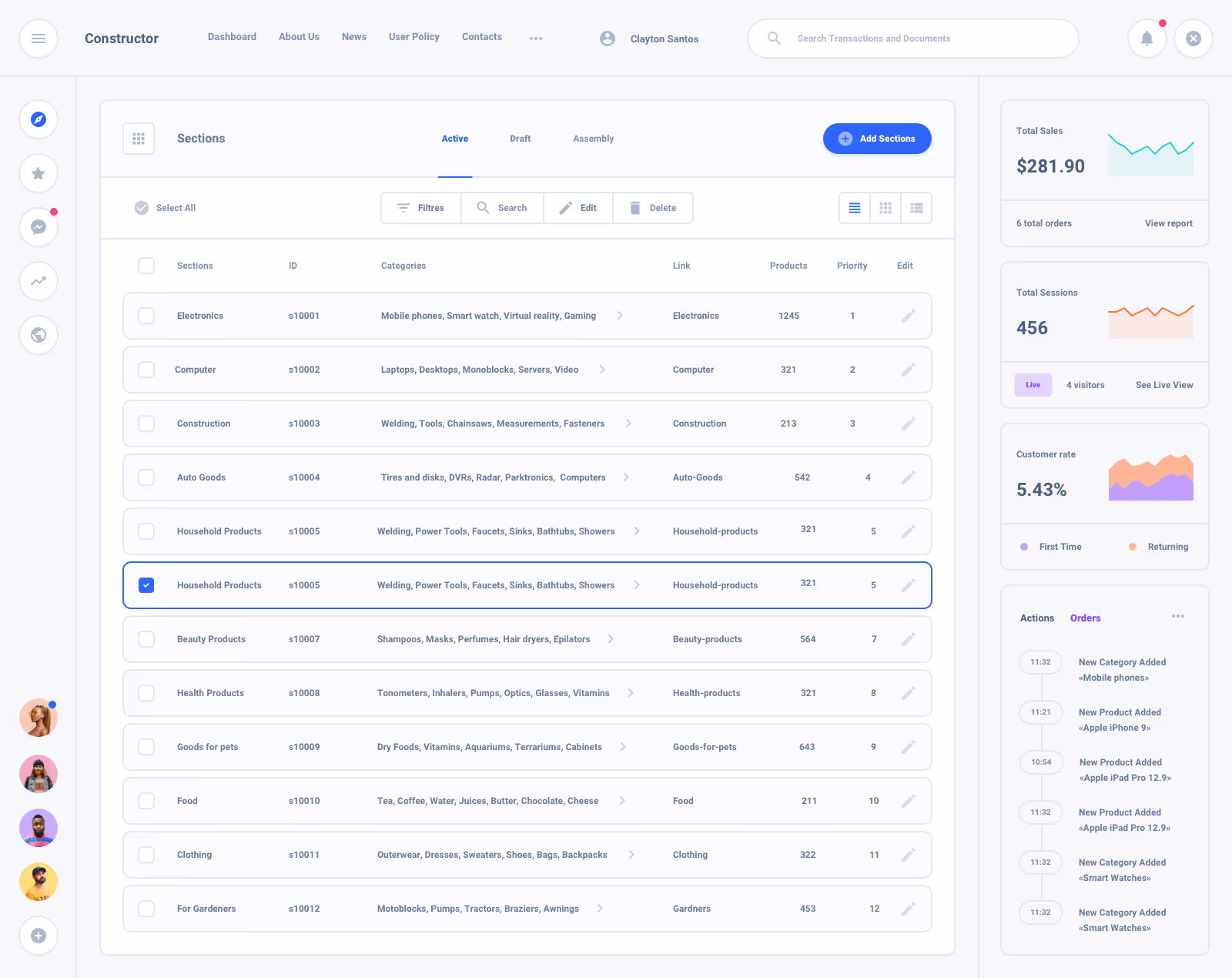
Task: Expand categories chevron for Goods for pets
Action: (623, 747)
